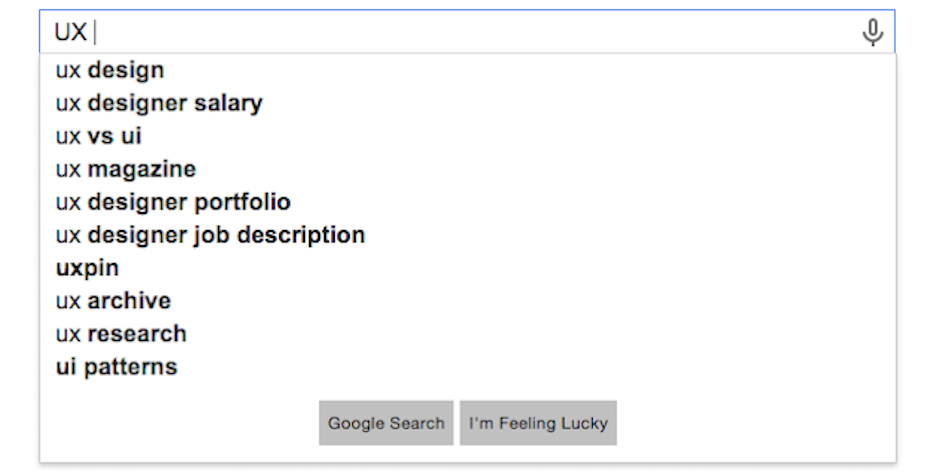Image resolution: width=930 pixels, height=474 pixels.
Task: Select "ux designer job description" suggestion
Action: (x=210, y=235)
